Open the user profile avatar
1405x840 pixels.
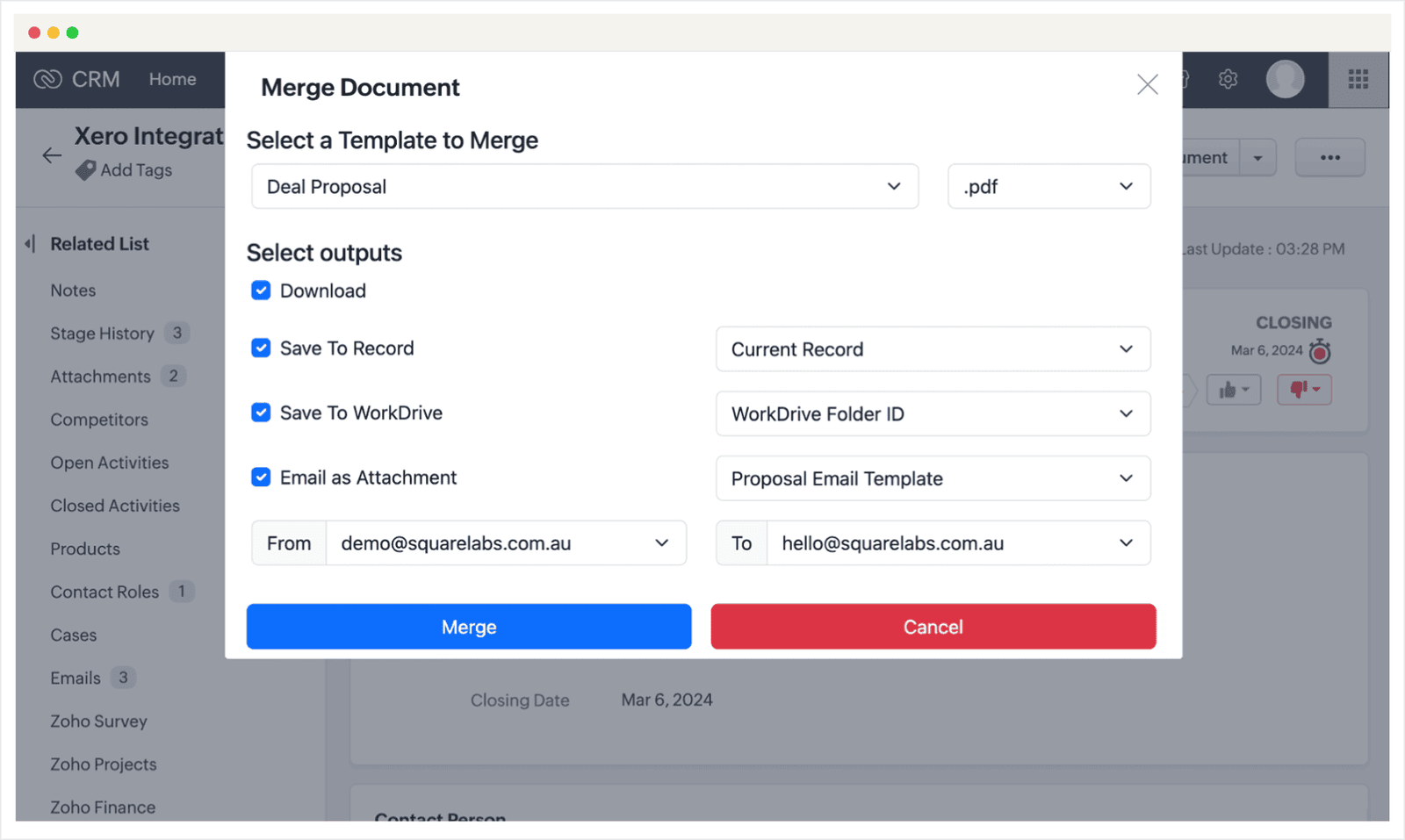pyautogui.click(x=1285, y=79)
